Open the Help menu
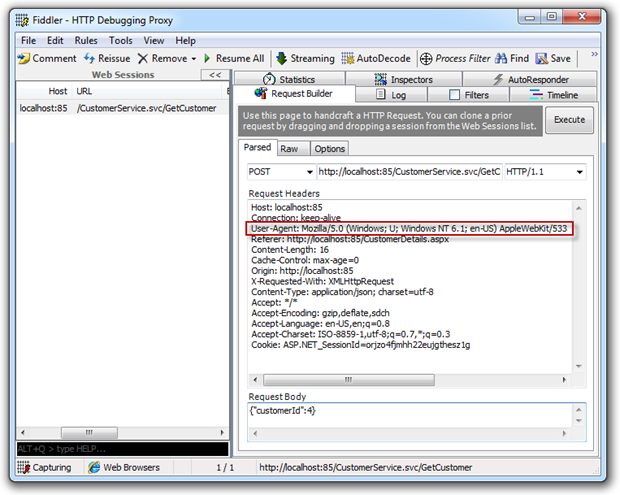620x495 pixels. click(x=185, y=40)
